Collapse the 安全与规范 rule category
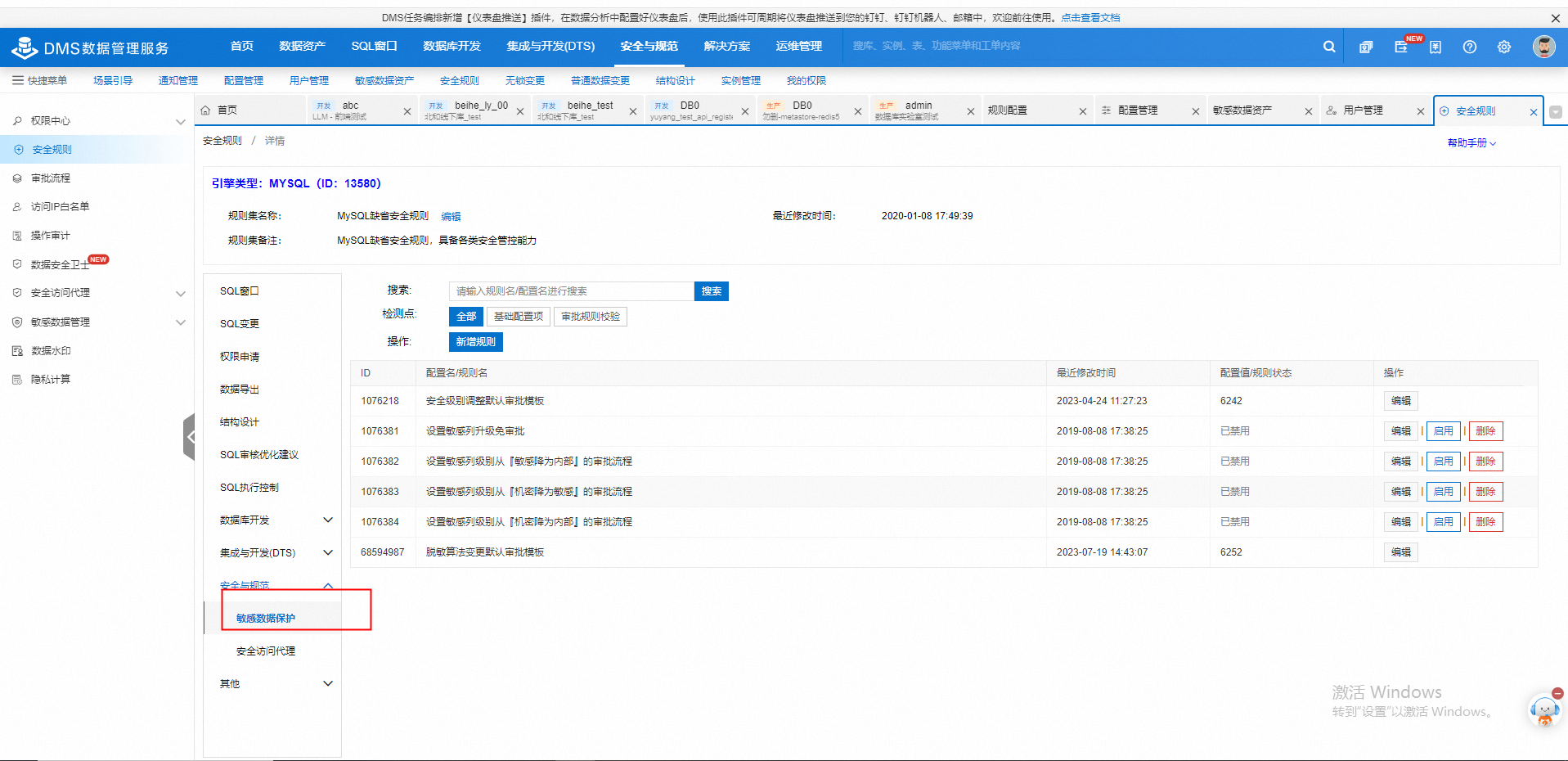The width and height of the screenshot is (1568, 761). 328,585
